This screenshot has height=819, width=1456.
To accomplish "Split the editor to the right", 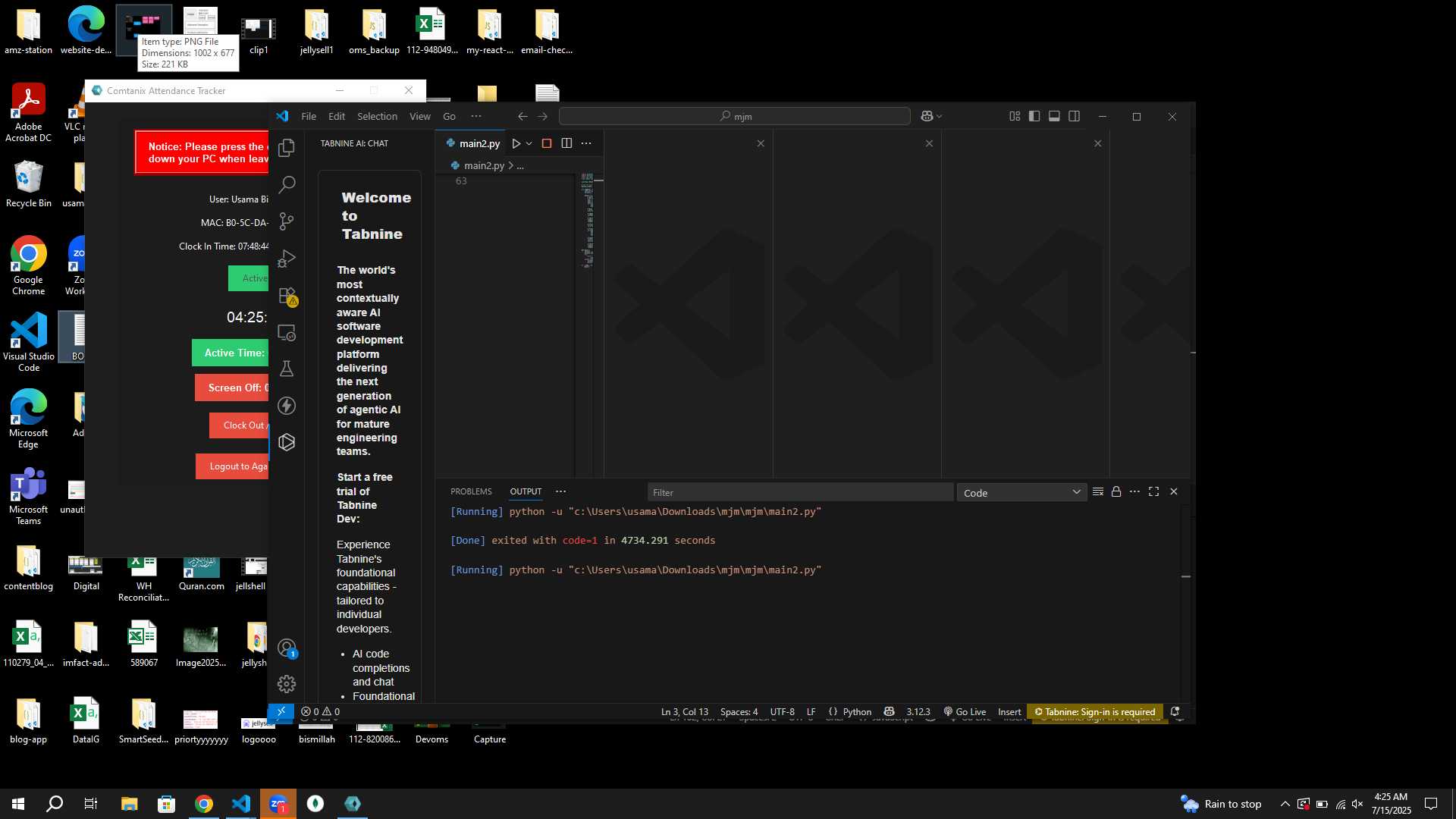I will (566, 143).
